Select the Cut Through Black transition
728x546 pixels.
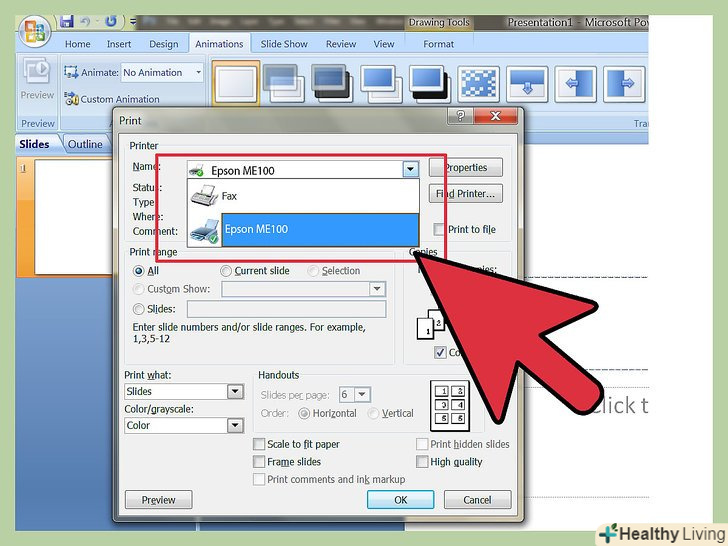click(430, 84)
